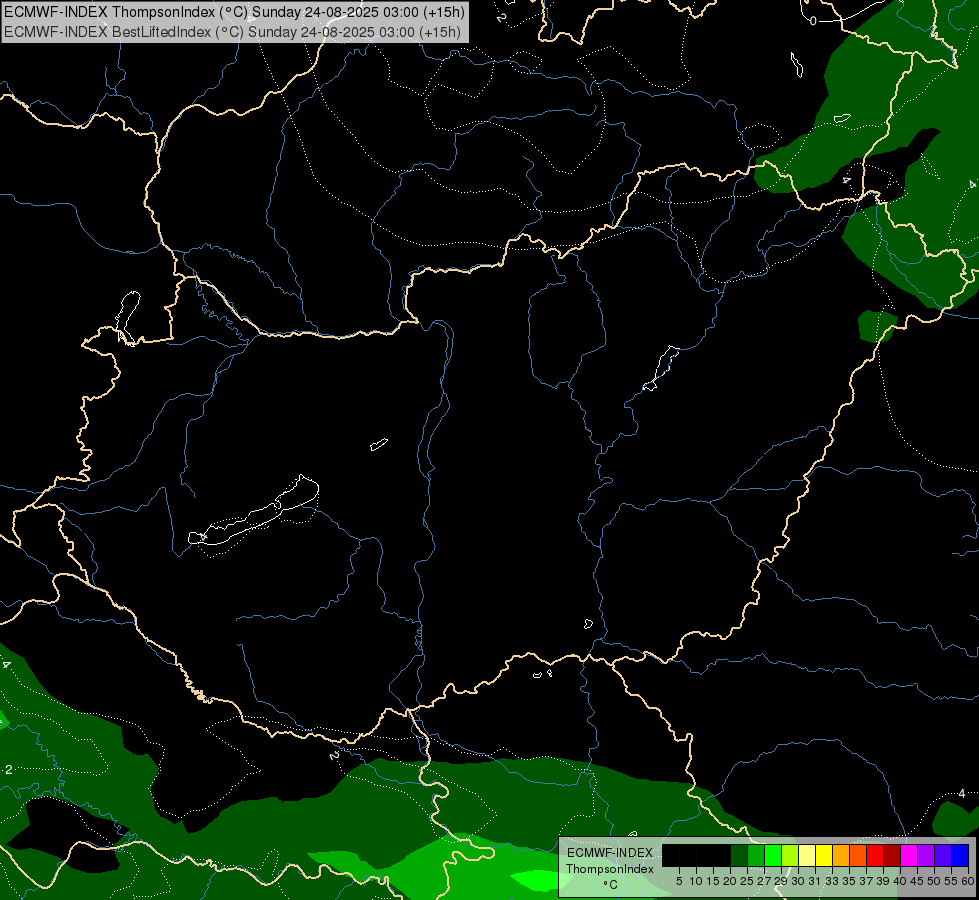Viewport: 979px width, 900px height.
Task: Click the medium green 25–27 legend swatch
Action: click(756, 855)
